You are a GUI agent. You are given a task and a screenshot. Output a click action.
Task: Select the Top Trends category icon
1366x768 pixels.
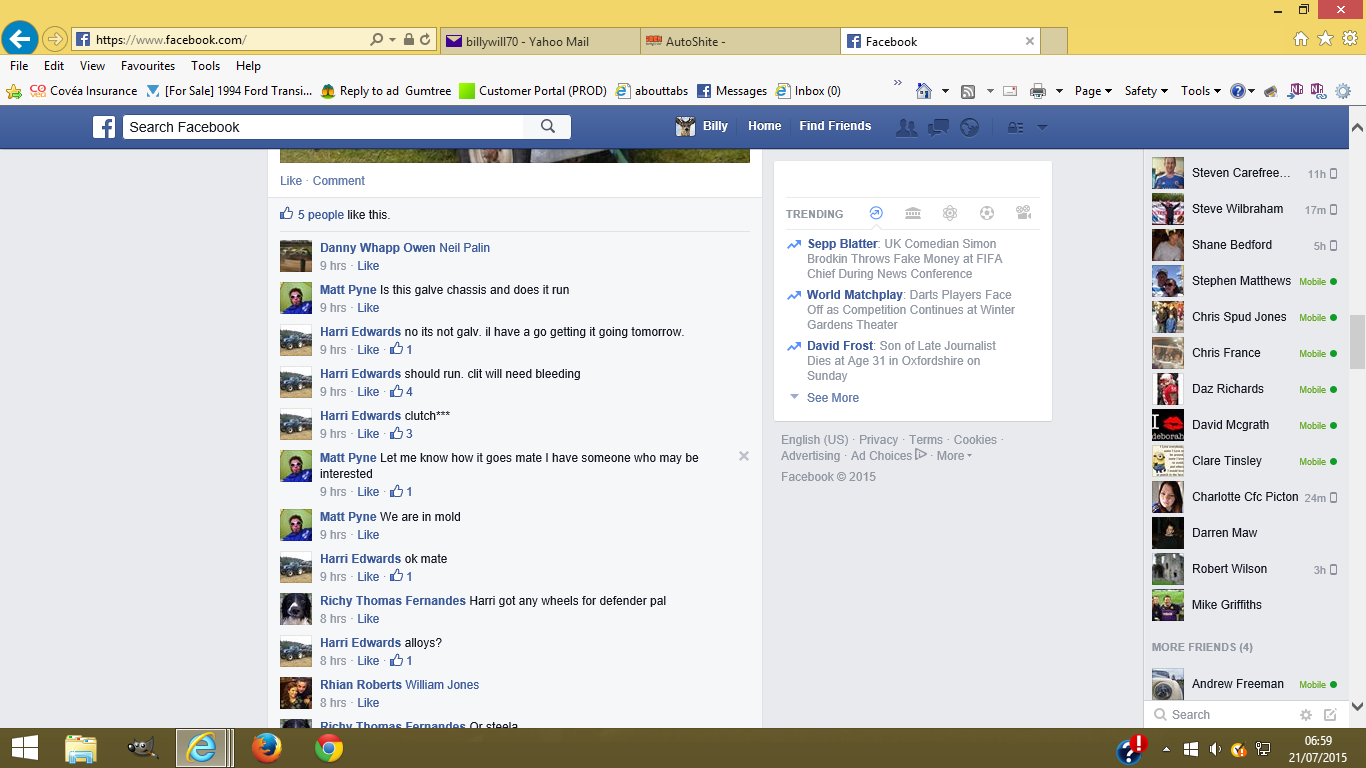coord(876,213)
